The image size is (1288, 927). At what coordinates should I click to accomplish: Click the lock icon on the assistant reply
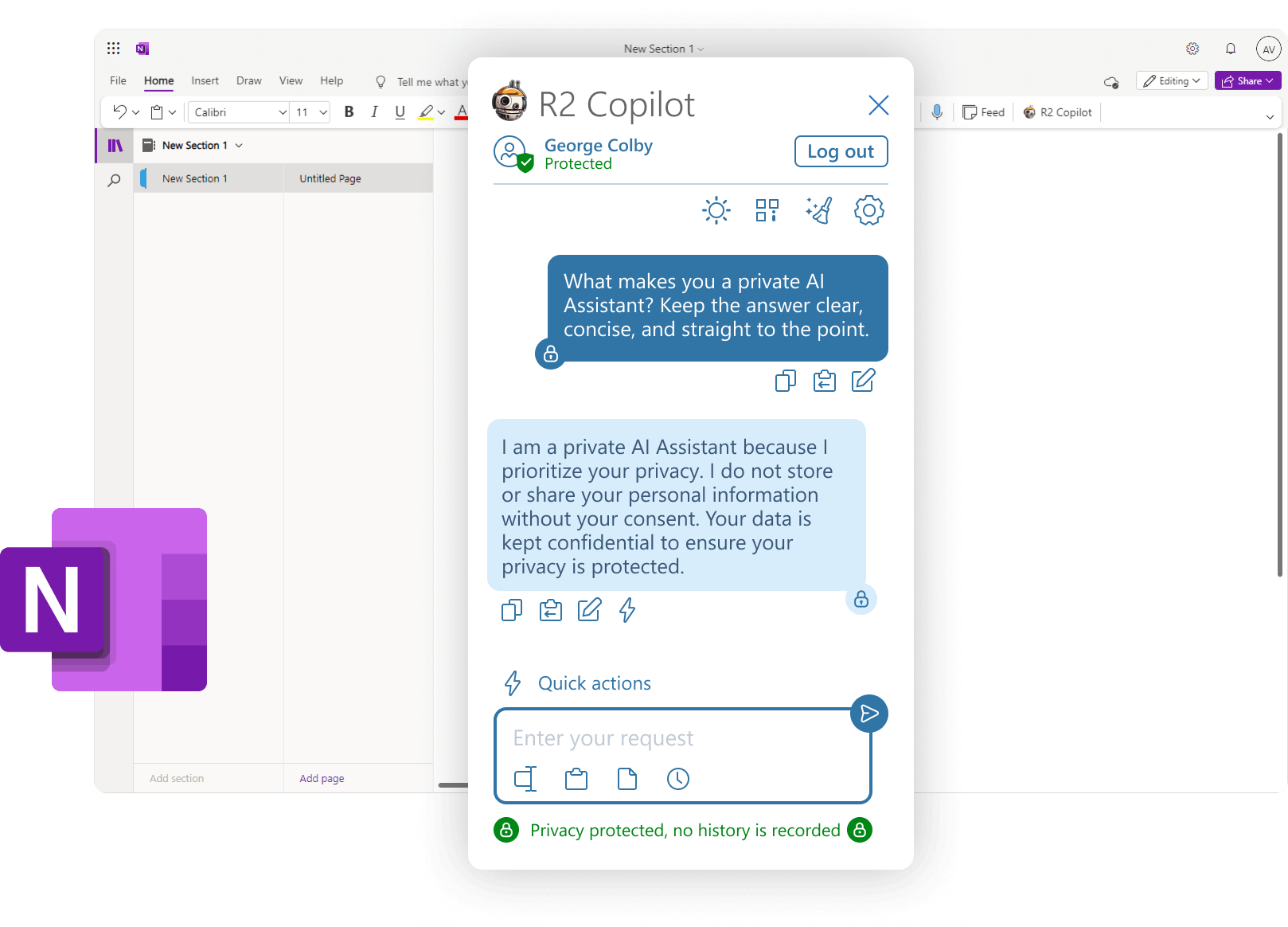click(861, 599)
